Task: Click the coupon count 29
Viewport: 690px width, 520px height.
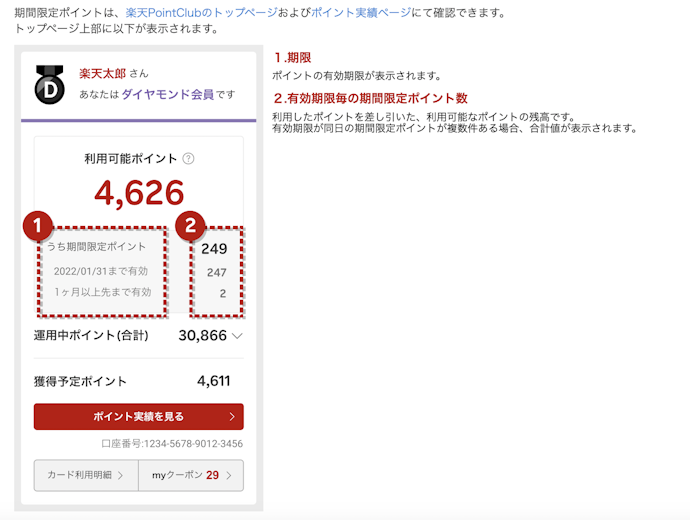Action: (x=213, y=475)
